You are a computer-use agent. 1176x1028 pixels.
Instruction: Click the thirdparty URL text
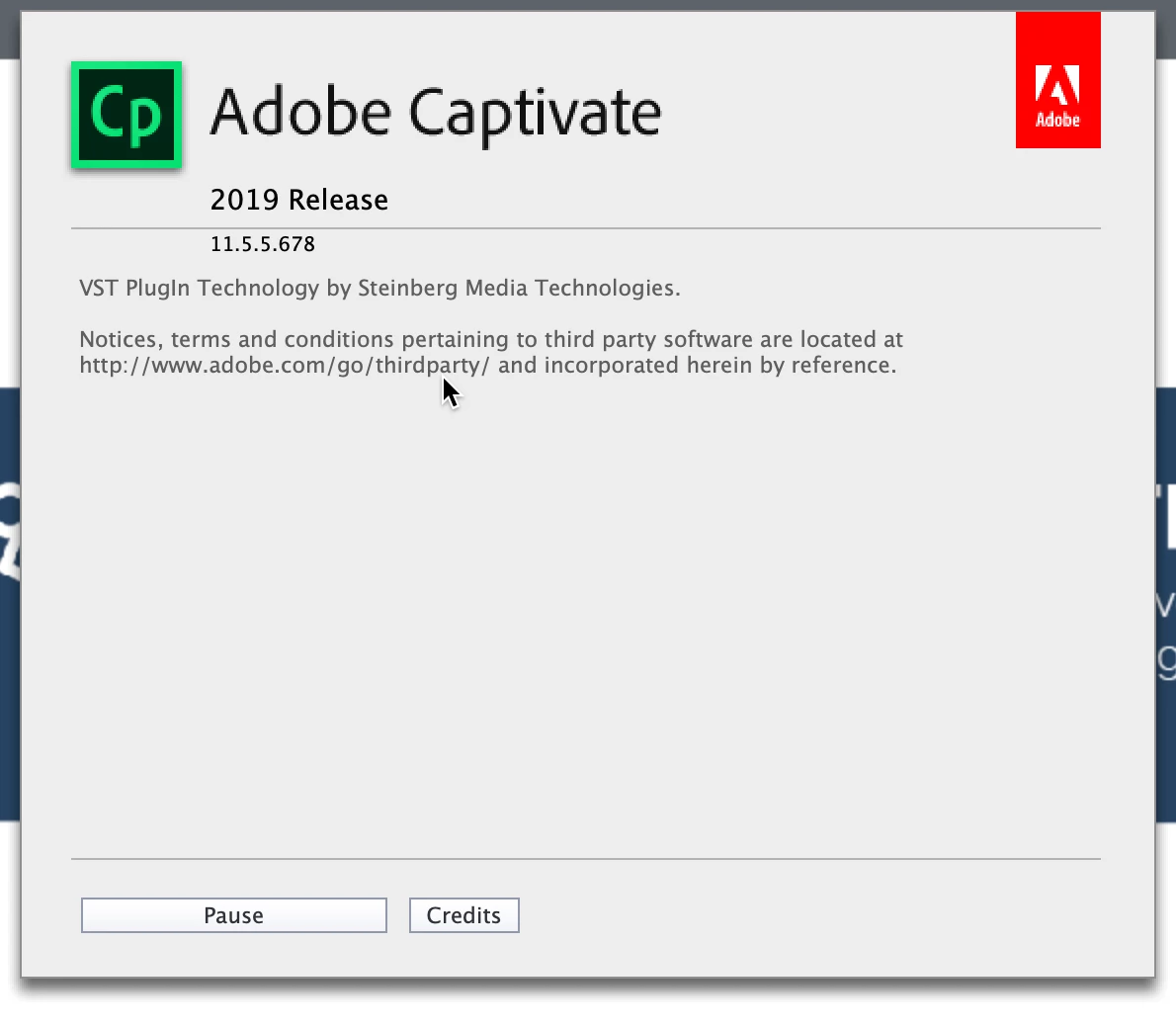(x=285, y=366)
